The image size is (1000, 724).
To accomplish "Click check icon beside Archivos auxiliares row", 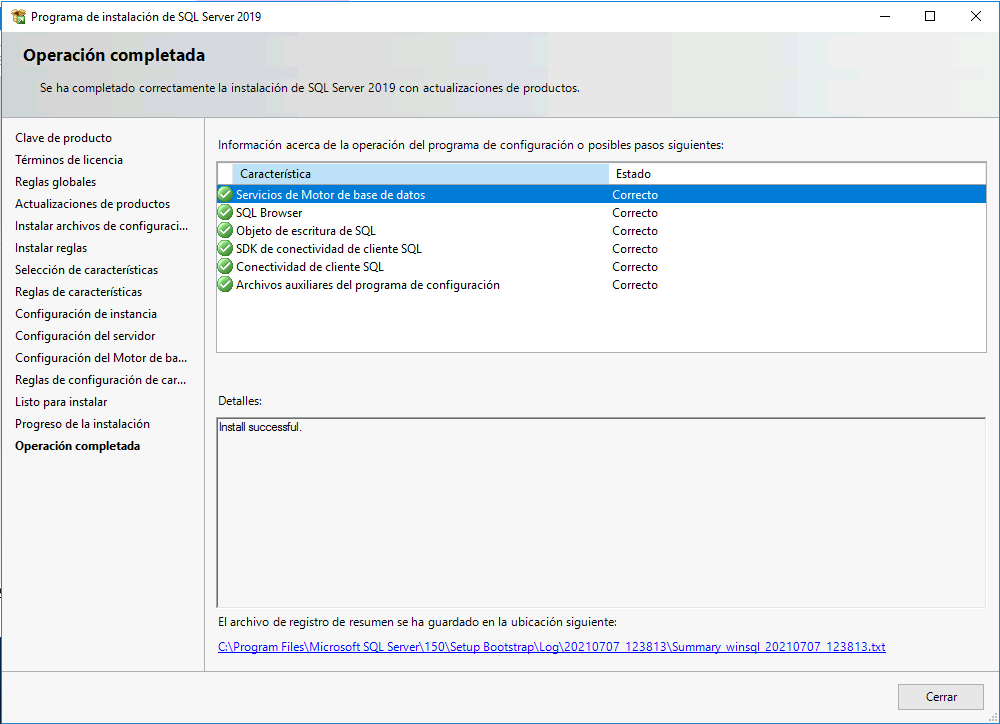I will [x=225, y=284].
